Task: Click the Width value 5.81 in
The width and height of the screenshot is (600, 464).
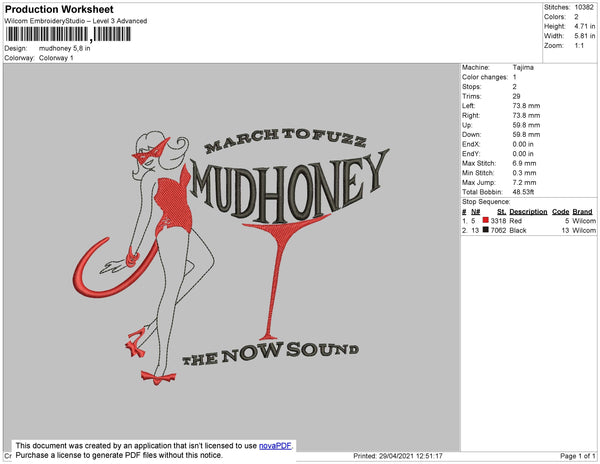Action: coord(585,36)
